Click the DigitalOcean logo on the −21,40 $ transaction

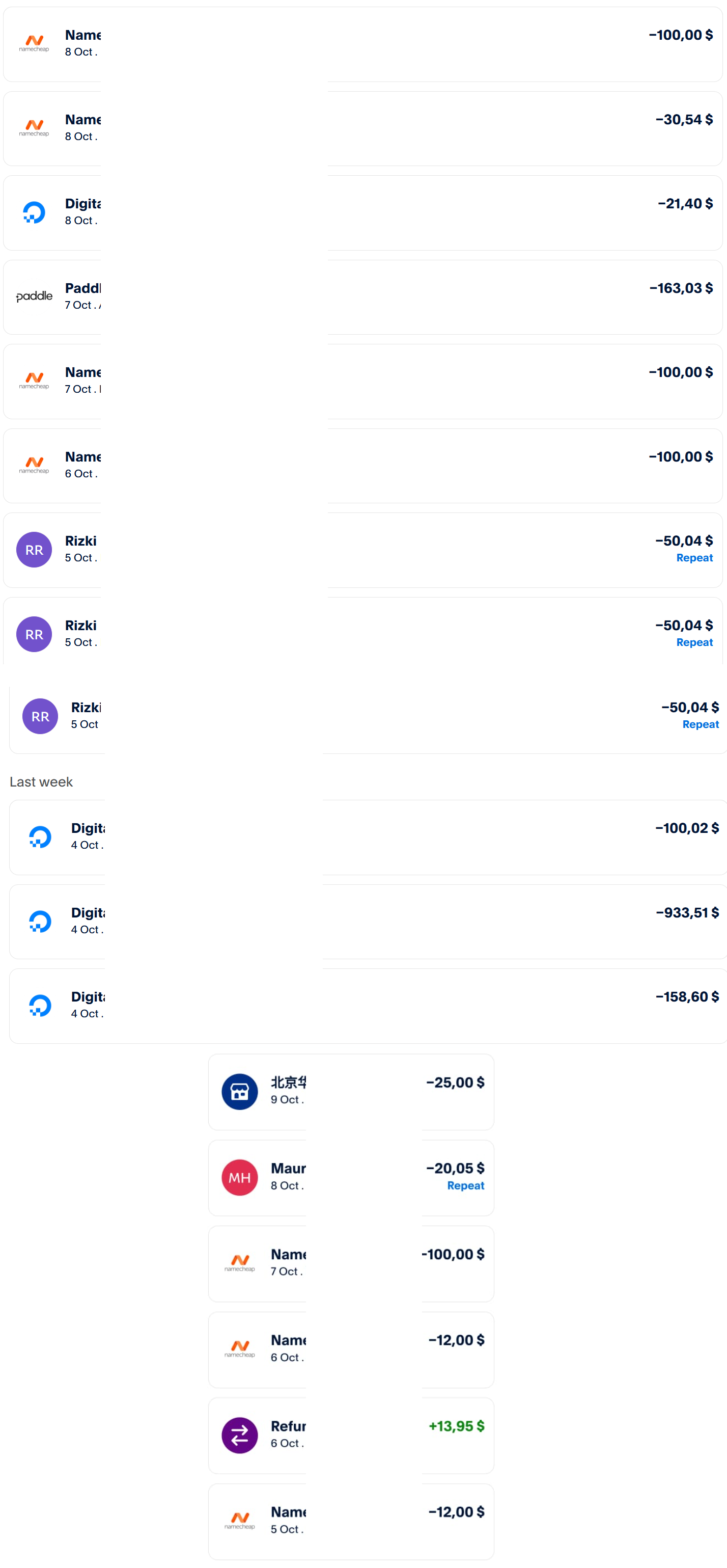[x=34, y=212]
